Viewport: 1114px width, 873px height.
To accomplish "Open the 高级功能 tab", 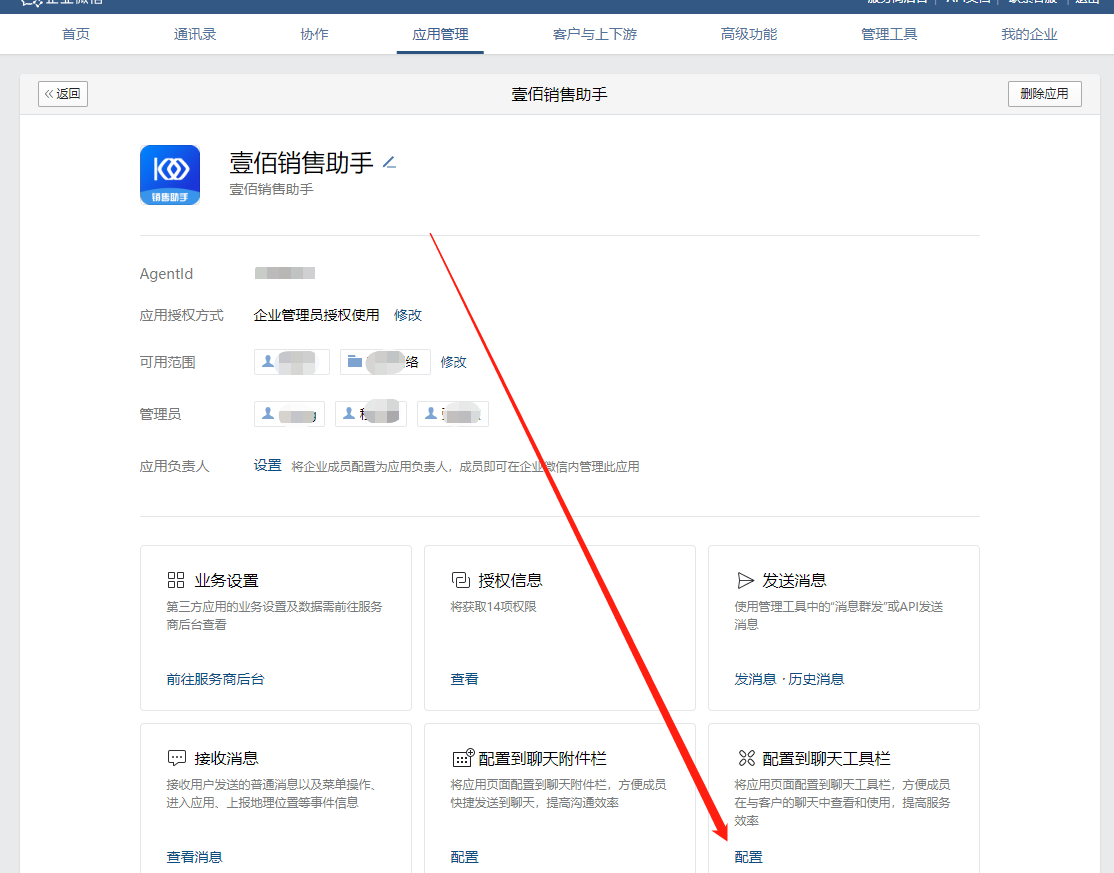I will (x=749, y=34).
